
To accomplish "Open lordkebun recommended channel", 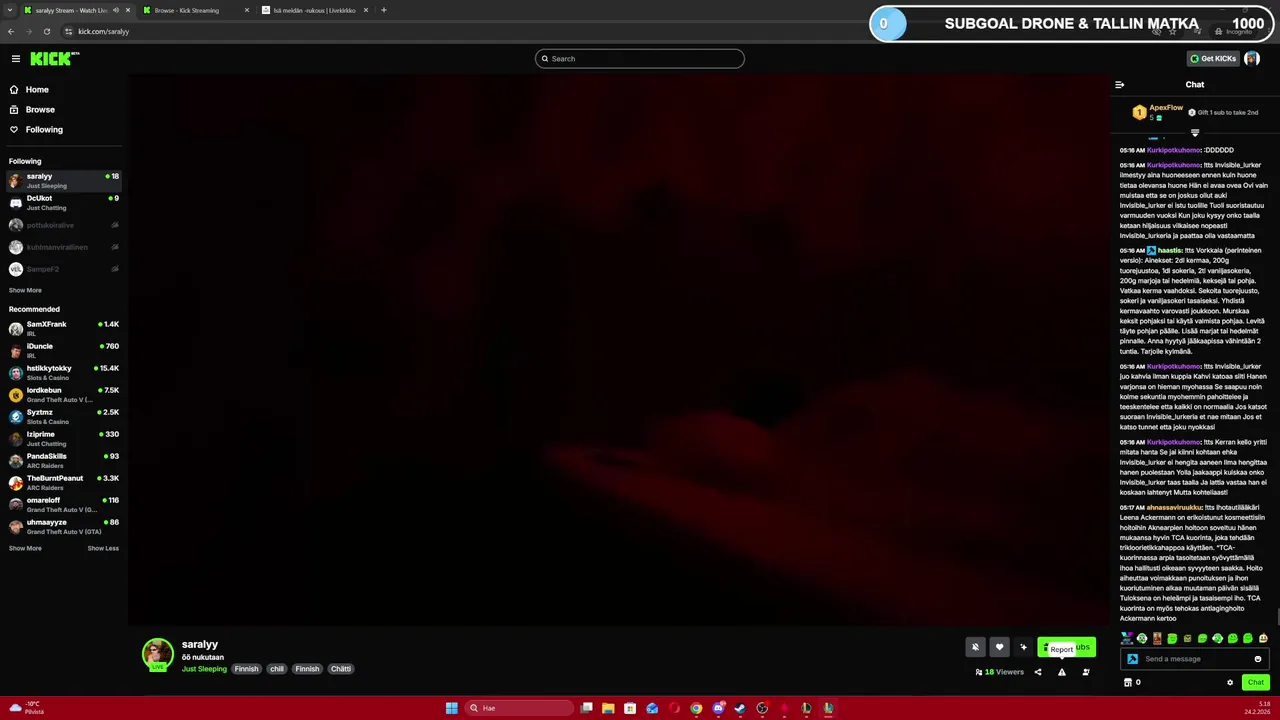I will 63,395.
